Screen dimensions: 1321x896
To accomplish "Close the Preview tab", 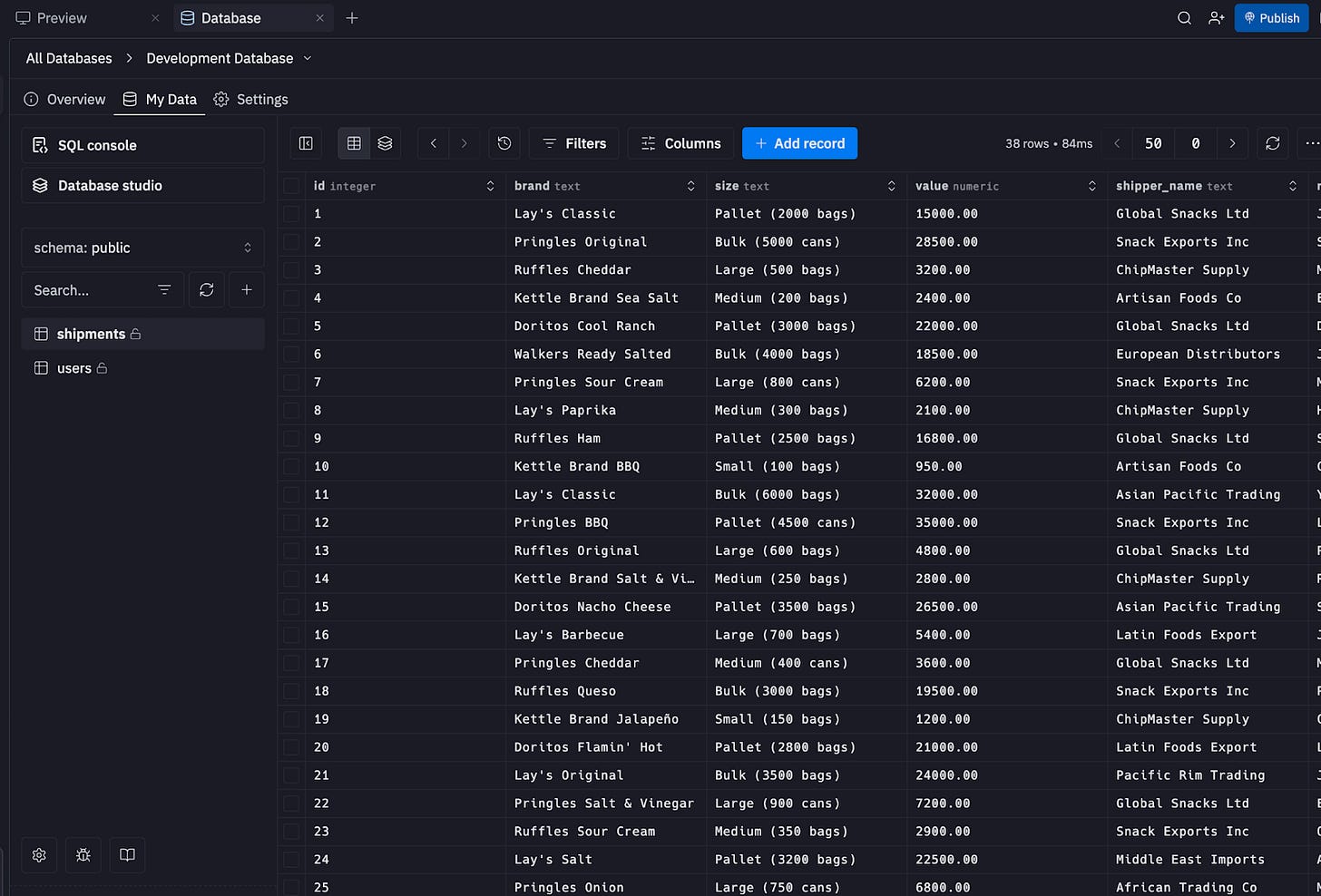I will coord(155,18).
